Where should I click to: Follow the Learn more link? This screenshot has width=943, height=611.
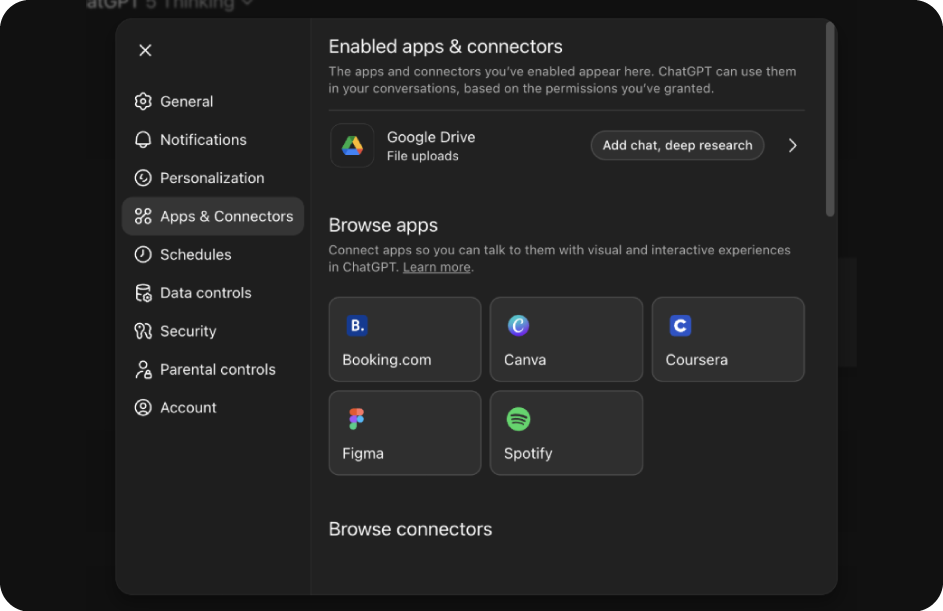(437, 267)
